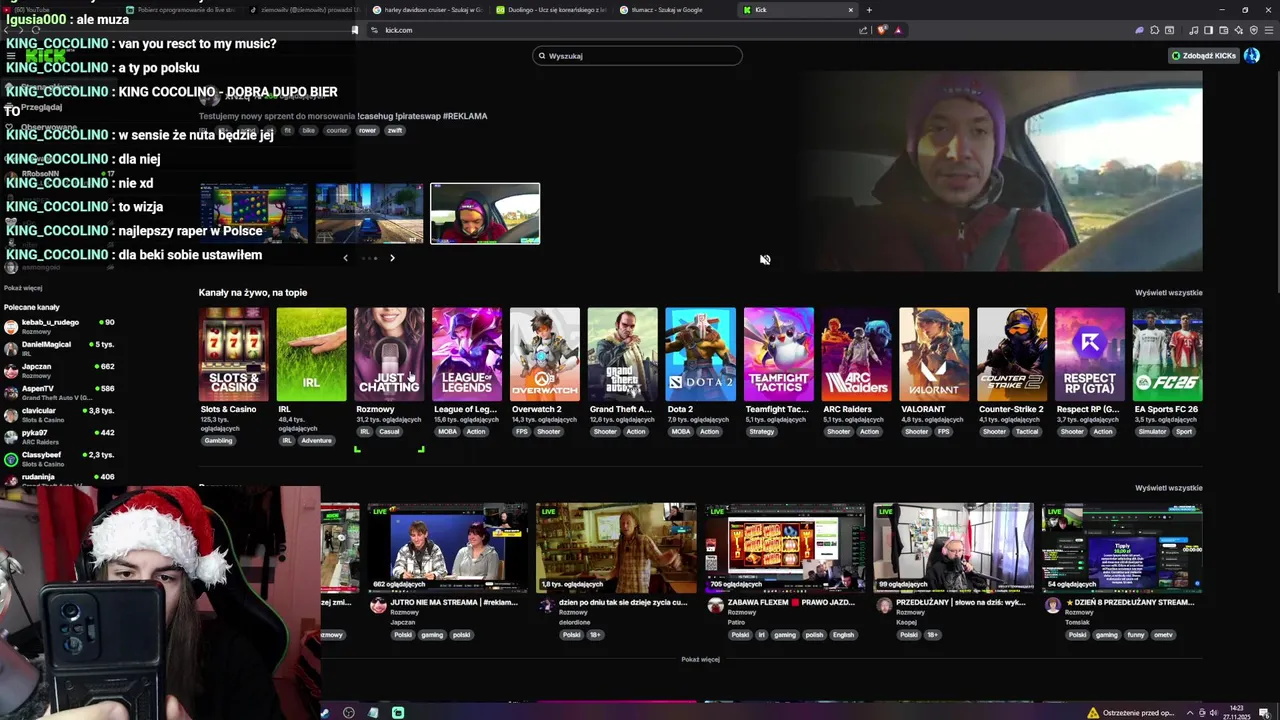Click the Brave Rewards triangle icon

click(898, 30)
